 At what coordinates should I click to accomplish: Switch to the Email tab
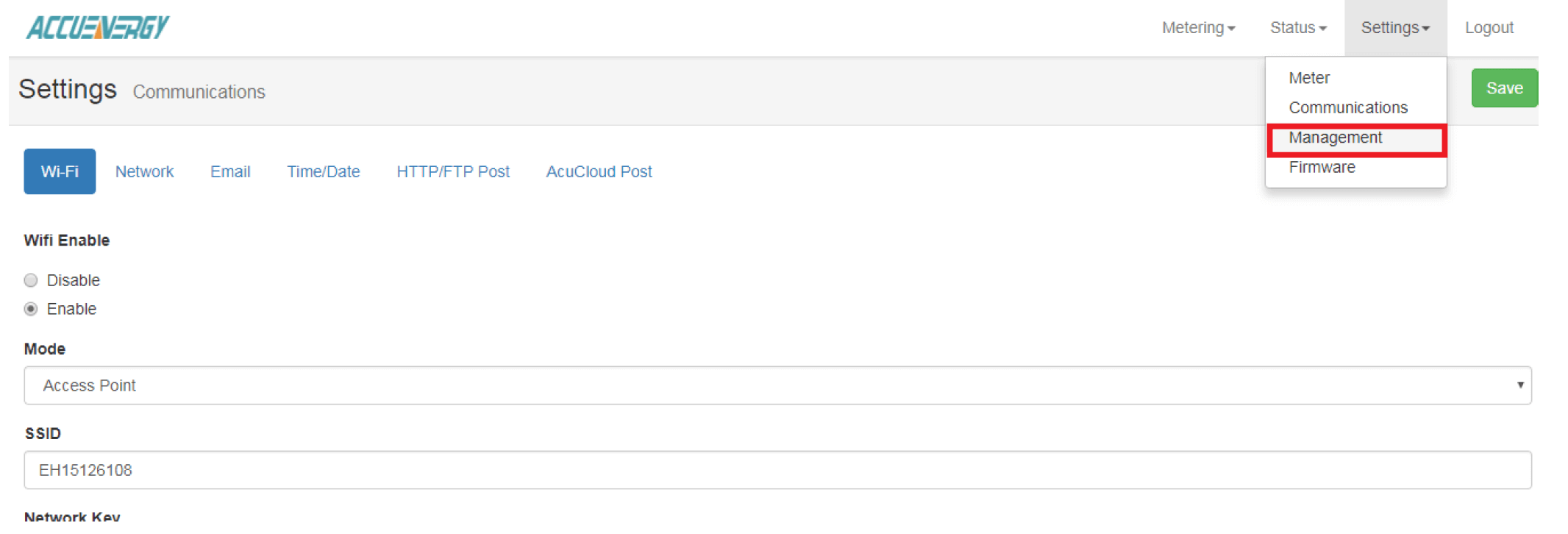[230, 171]
